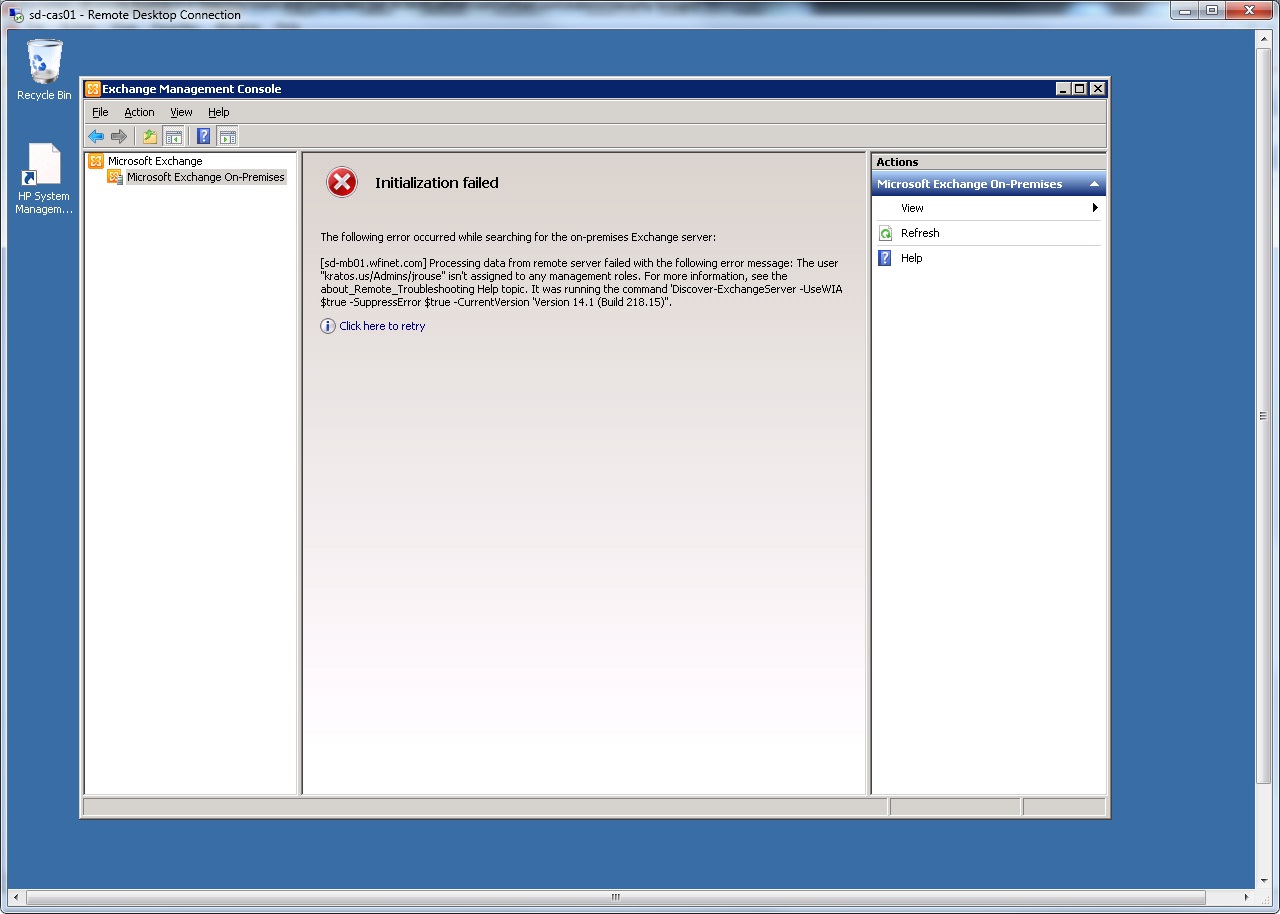
Task: Click the blue Help question-mark toolbar icon
Action: point(204,137)
